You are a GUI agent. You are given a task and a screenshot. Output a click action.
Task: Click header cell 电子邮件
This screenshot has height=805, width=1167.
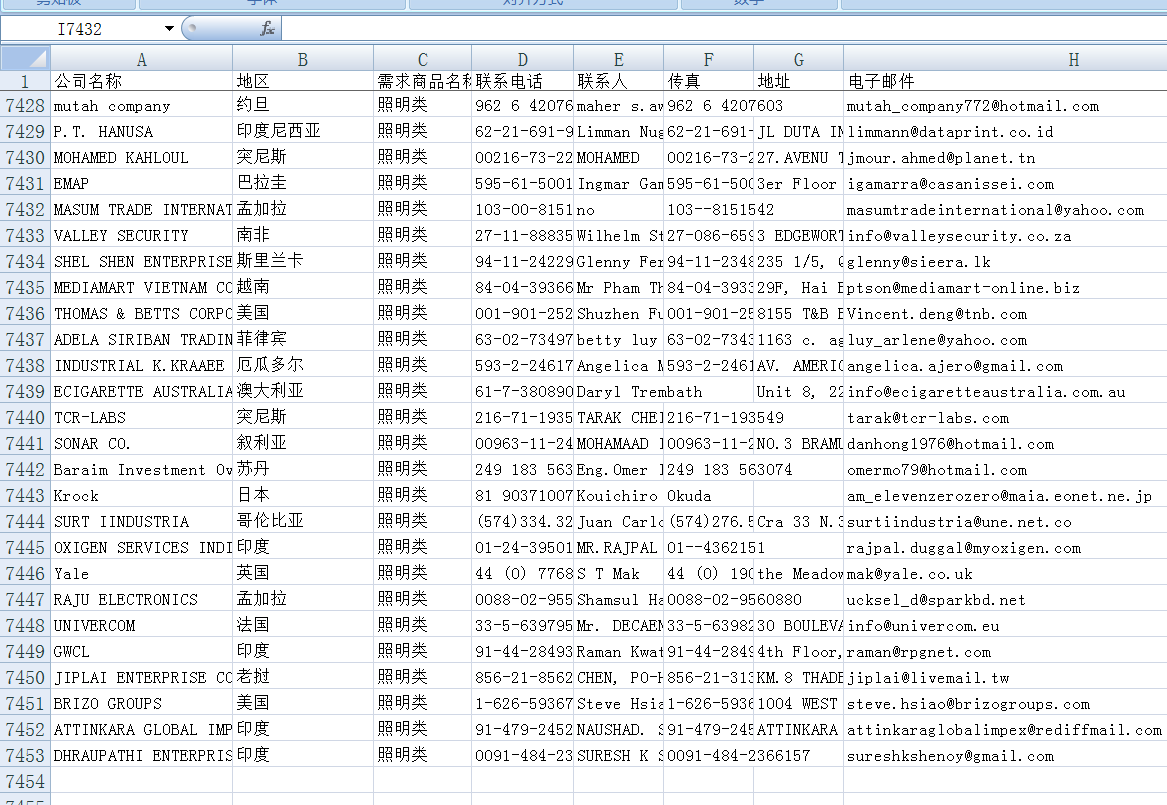(1004, 82)
